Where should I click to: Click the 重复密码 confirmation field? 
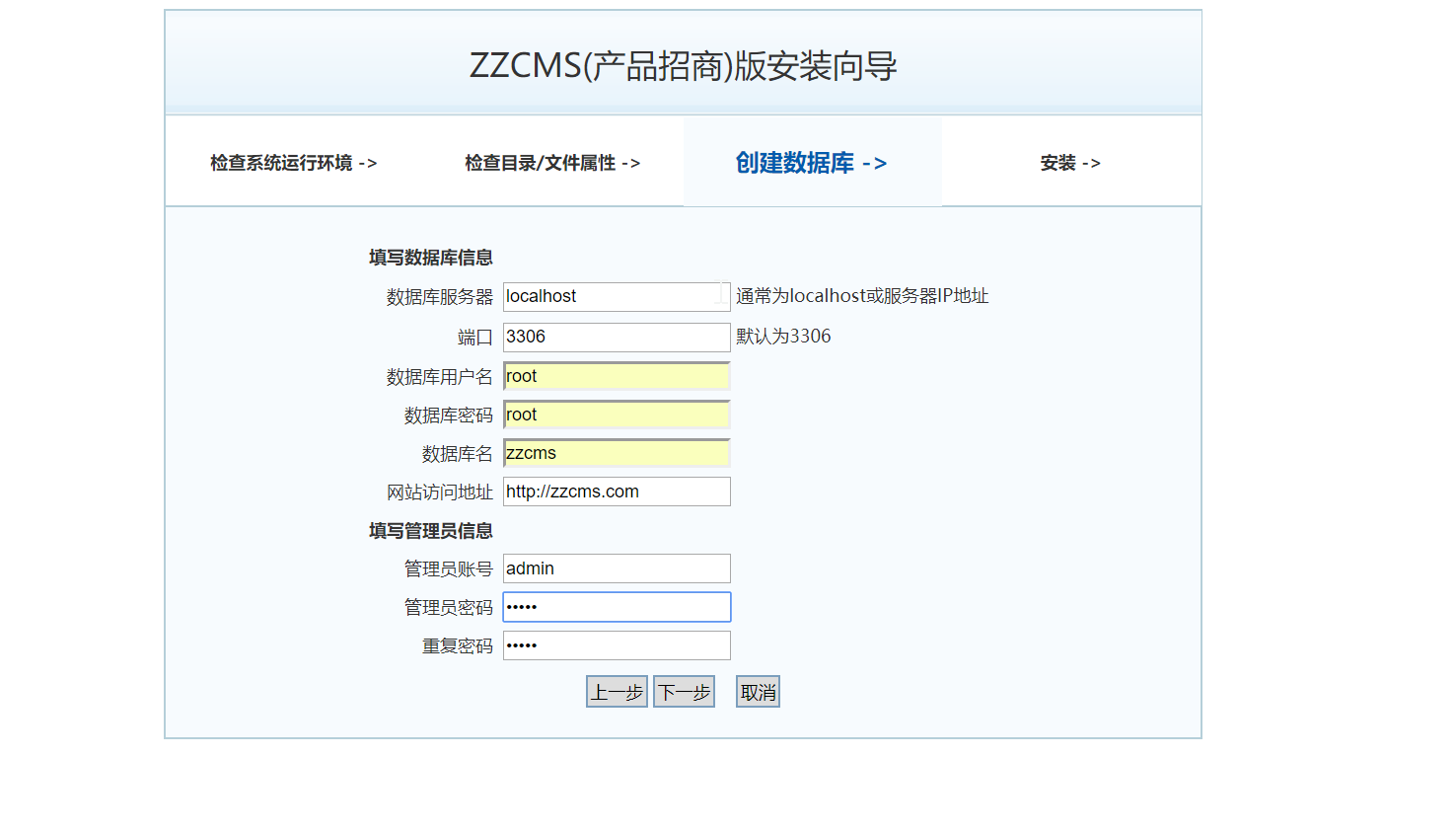click(617, 645)
